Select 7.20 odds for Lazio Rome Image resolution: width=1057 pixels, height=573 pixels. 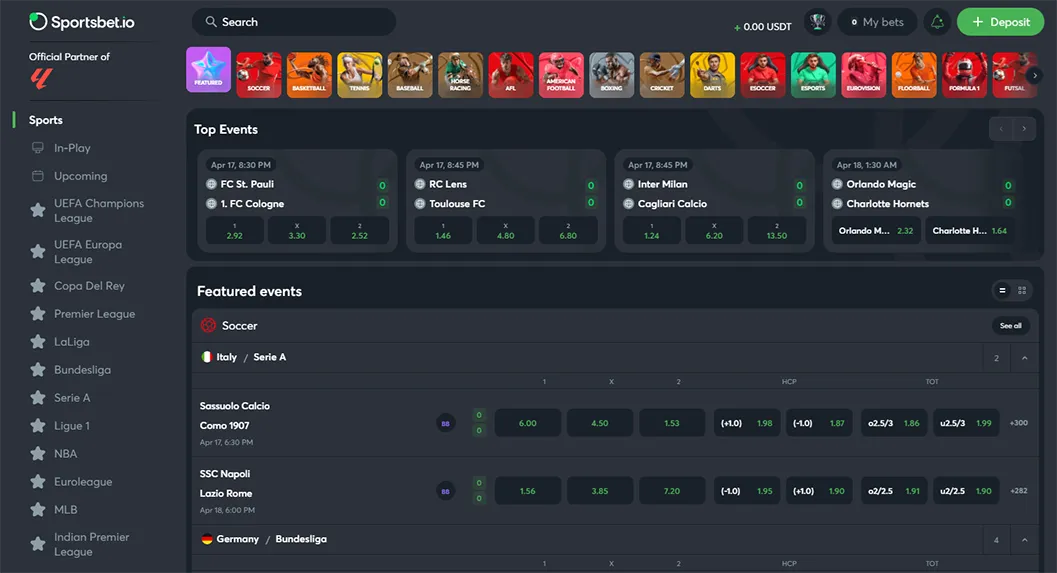(x=672, y=491)
